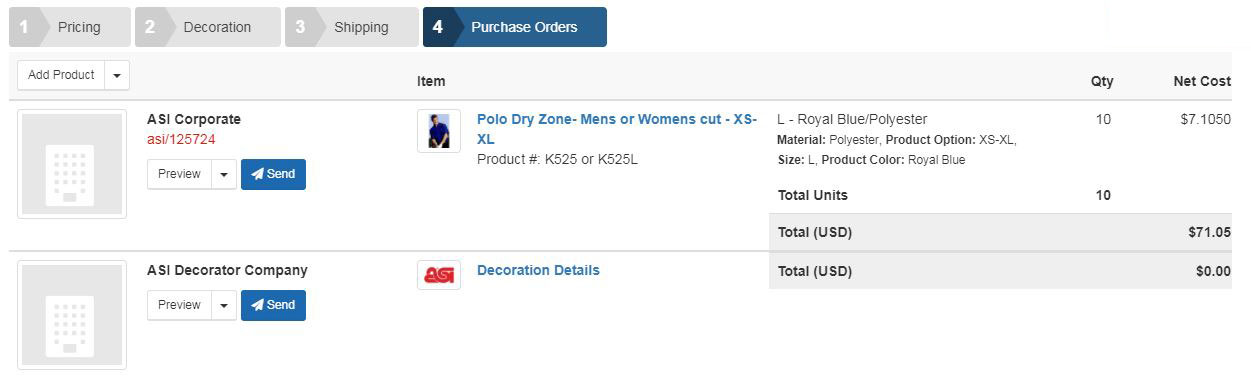Click the Add Product button

pos(61,75)
